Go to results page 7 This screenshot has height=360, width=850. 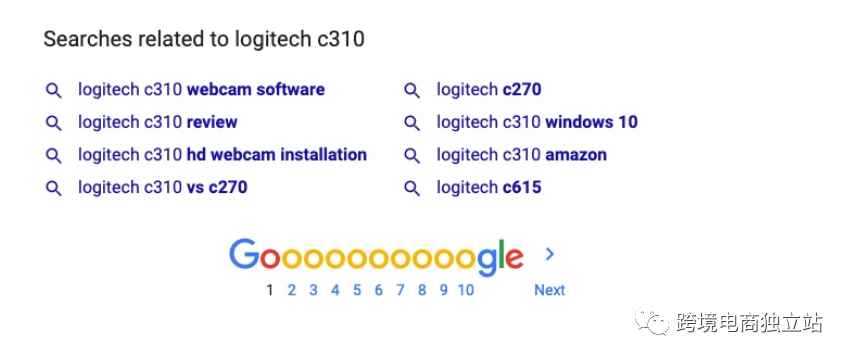click(x=400, y=290)
